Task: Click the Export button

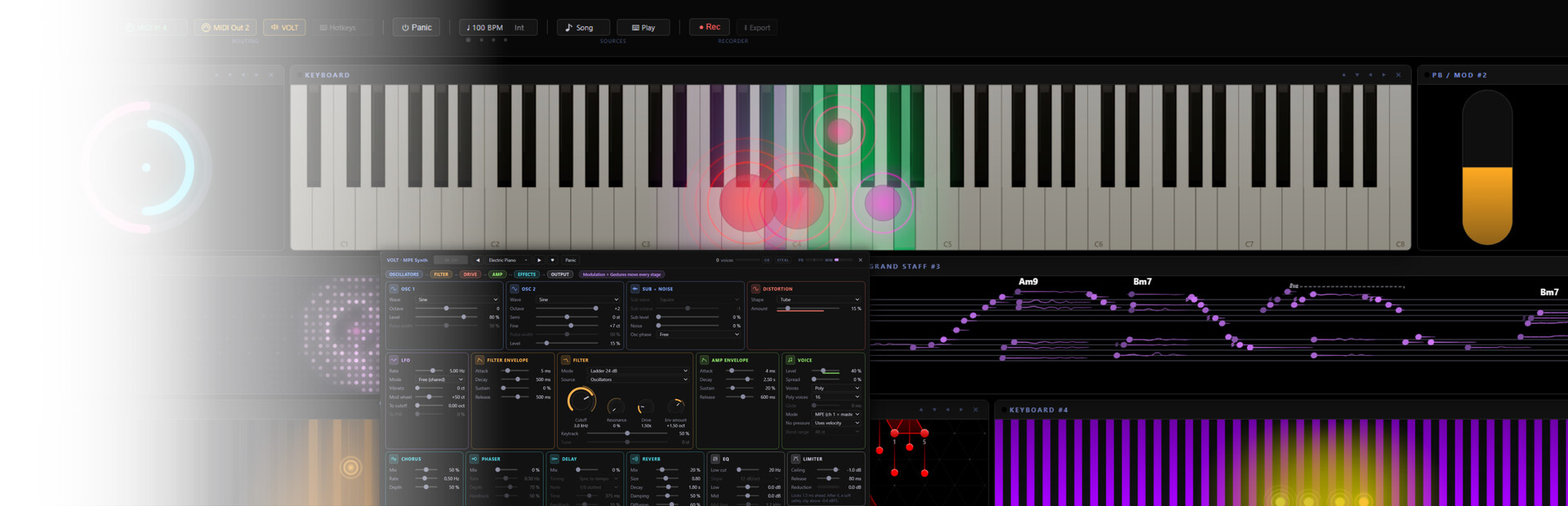Action: click(x=756, y=28)
